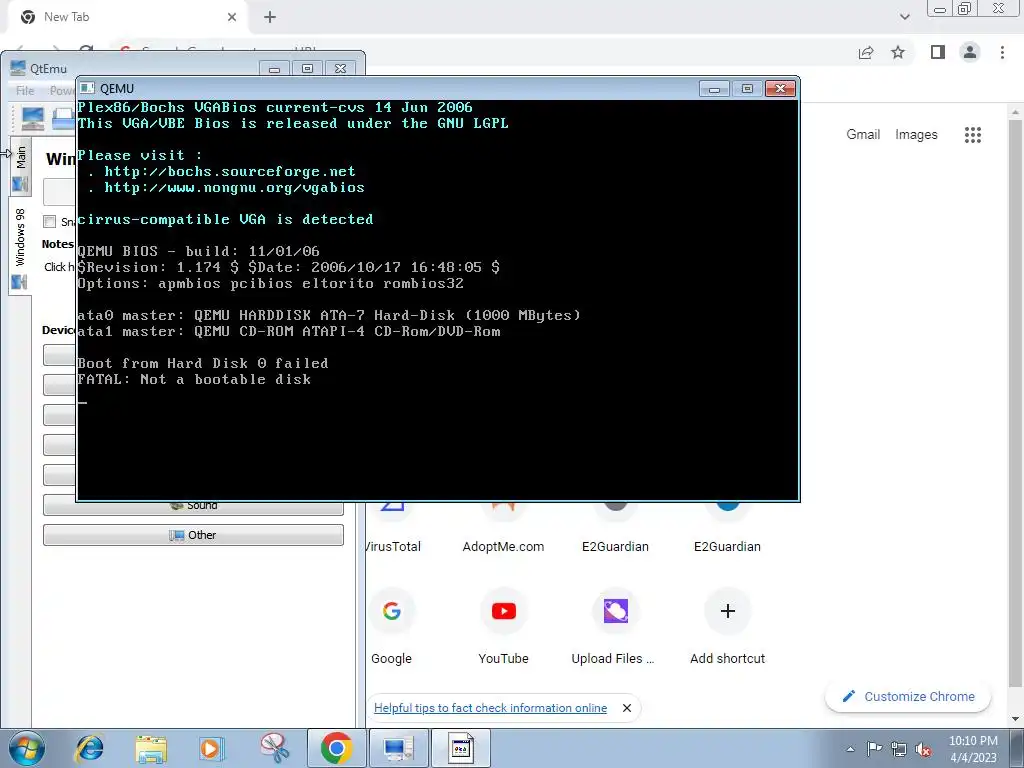Click the text 'FATAL: Not a bootable disk'
The height and width of the screenshot is (768, 1024).
coord(194,379)
